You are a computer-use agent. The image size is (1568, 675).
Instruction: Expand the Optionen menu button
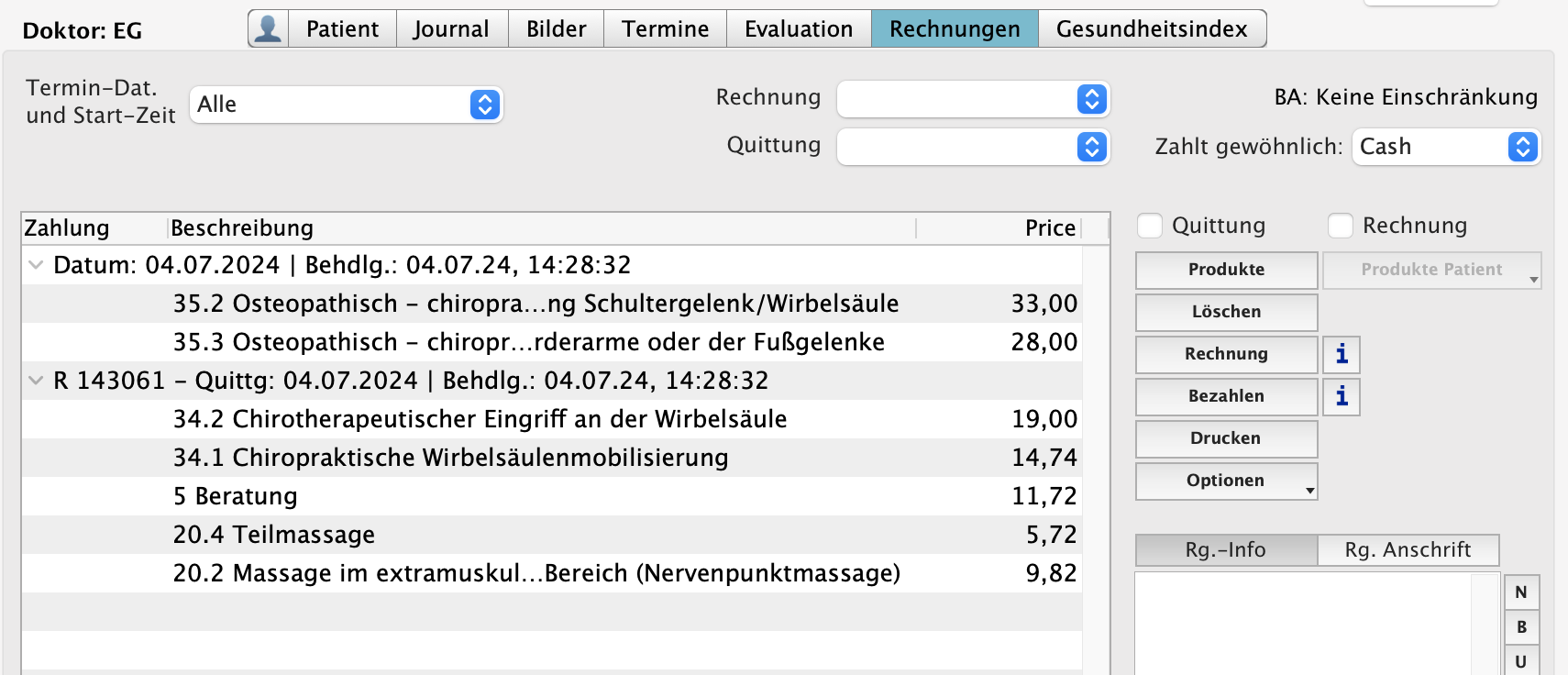[x=1226, y=481]
